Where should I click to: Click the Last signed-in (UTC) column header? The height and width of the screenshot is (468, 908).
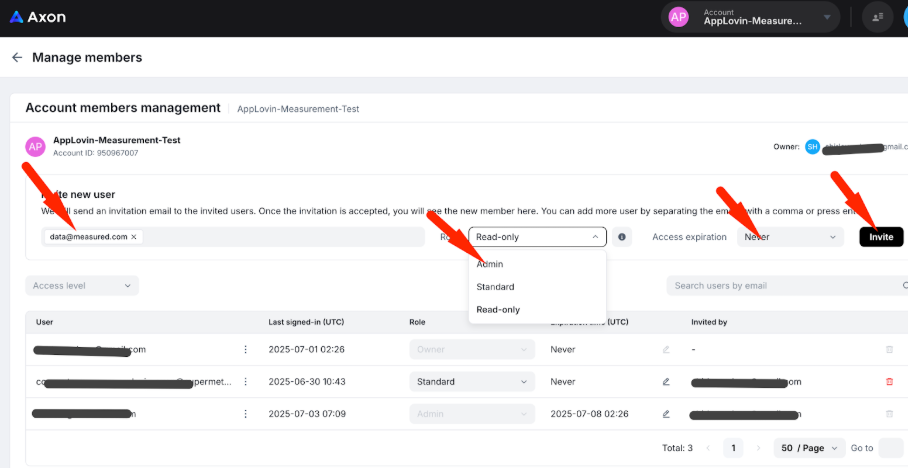(x=306, y=322)
